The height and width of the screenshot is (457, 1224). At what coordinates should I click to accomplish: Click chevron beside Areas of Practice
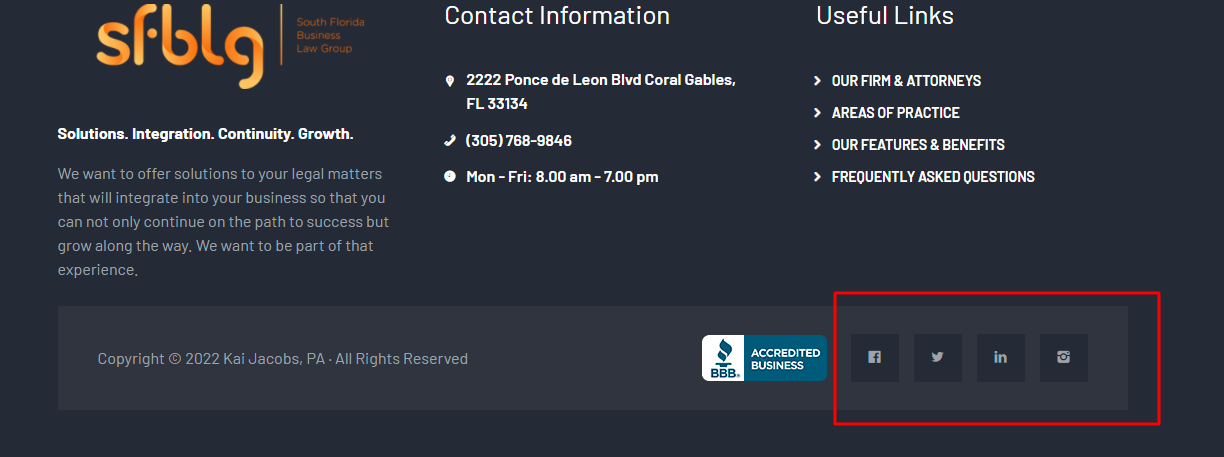tap(818, 113)
